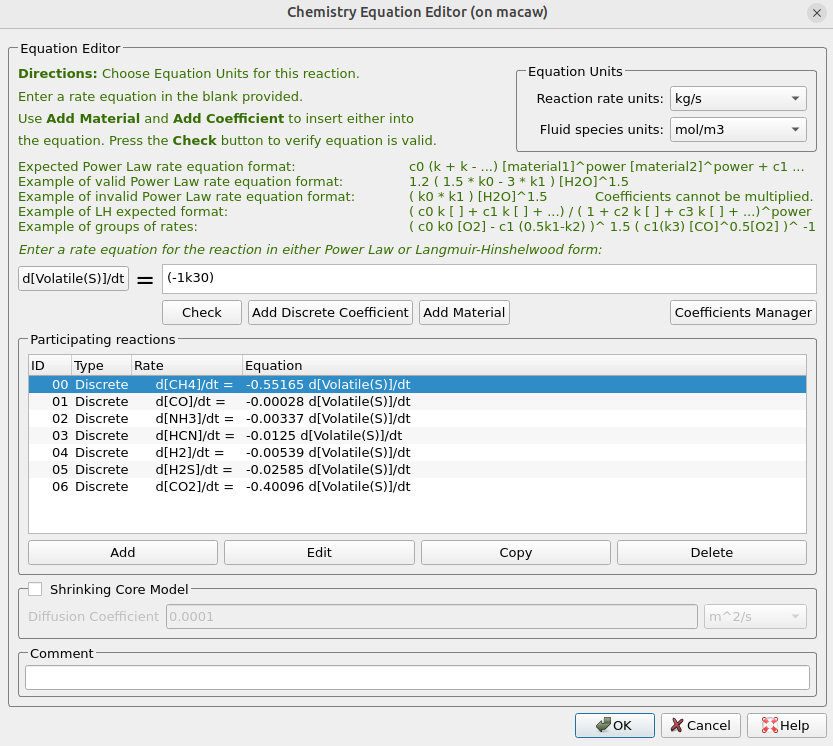Click the OK button with checkmark icon
The width and height of the screenshot is (833, 746).
(614, 725)
